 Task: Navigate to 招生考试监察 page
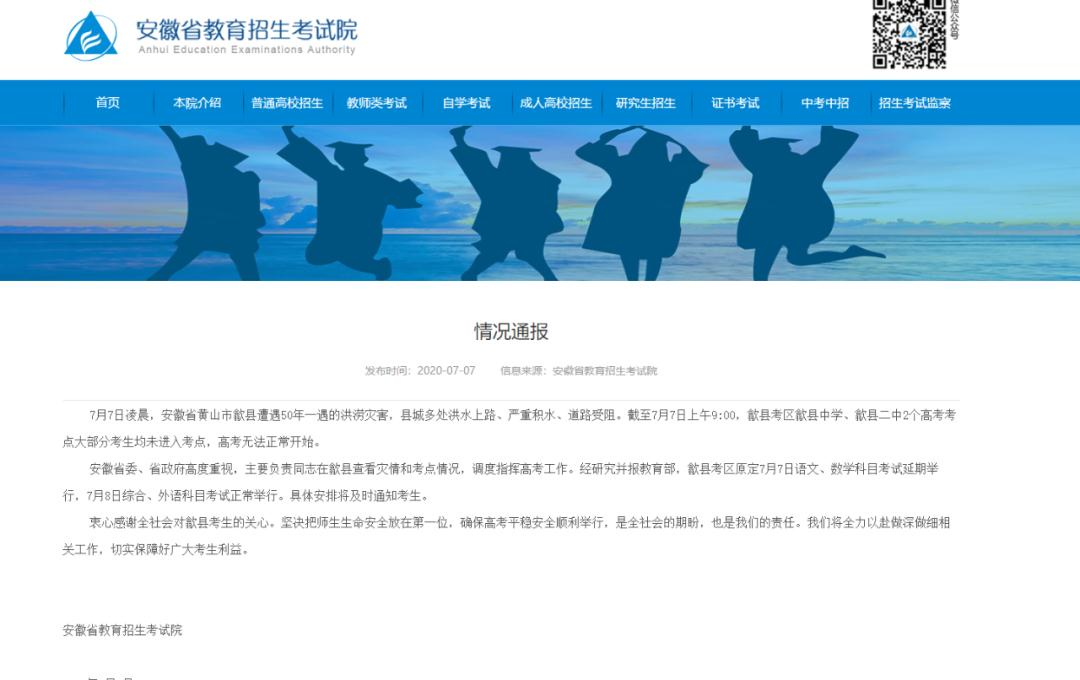[915, 103]
